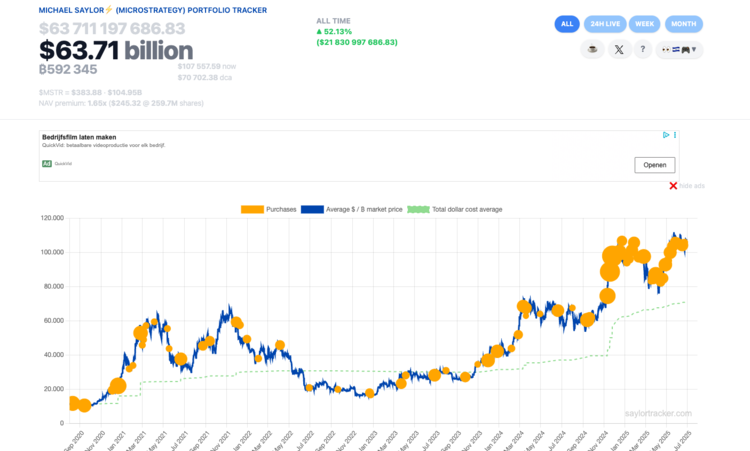This screenshot has width=750, height=451.
Task: Click the '52.13%' all-time gain
Action: [x=334, y=32]
